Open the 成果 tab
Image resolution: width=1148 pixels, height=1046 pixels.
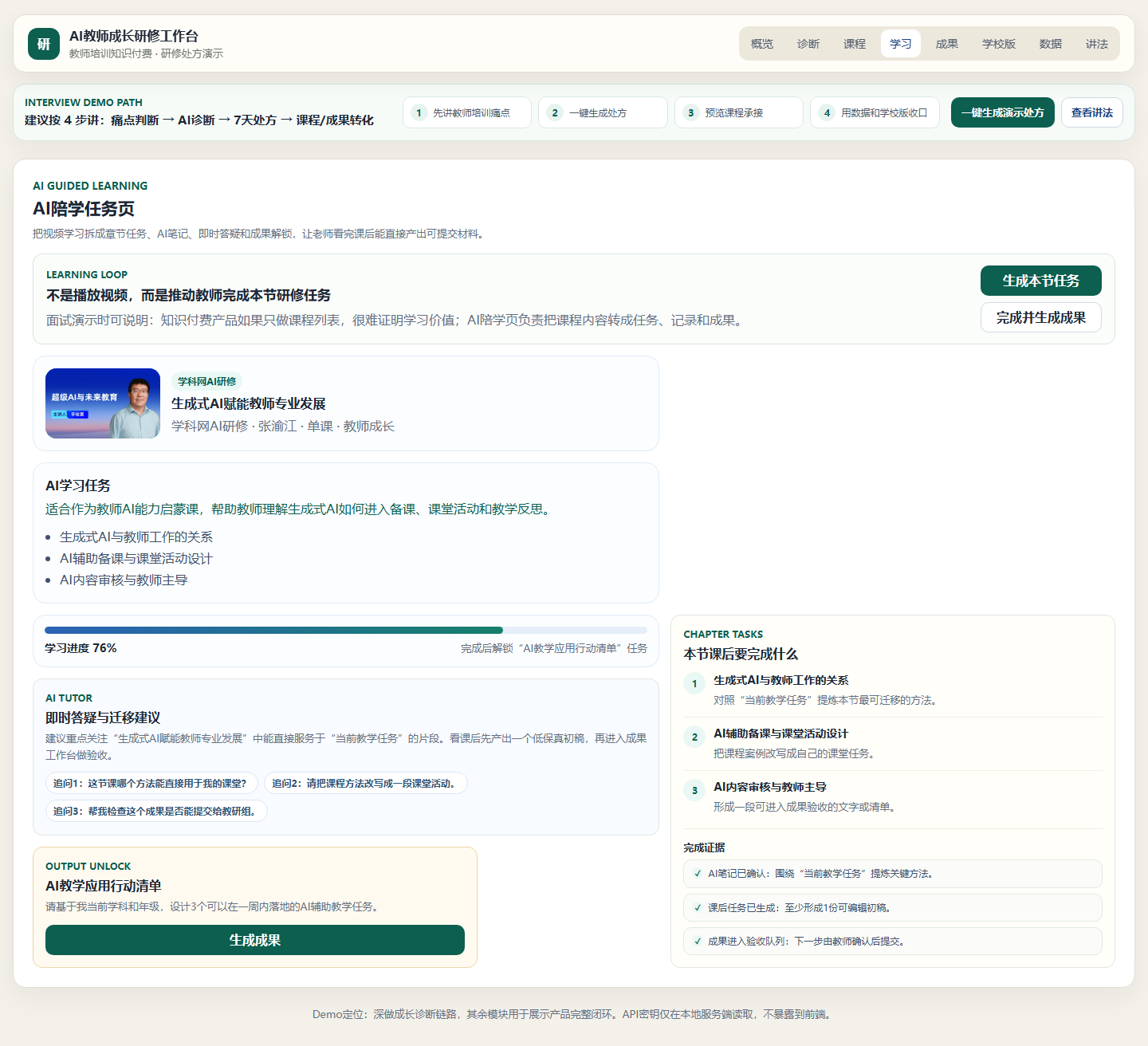click(x=947, y=44)
